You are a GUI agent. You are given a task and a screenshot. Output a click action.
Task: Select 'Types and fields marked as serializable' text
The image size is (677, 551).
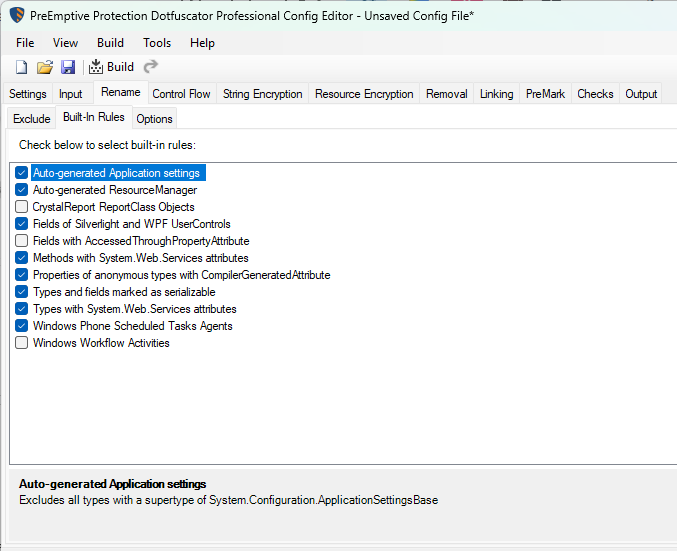[124, 292]
